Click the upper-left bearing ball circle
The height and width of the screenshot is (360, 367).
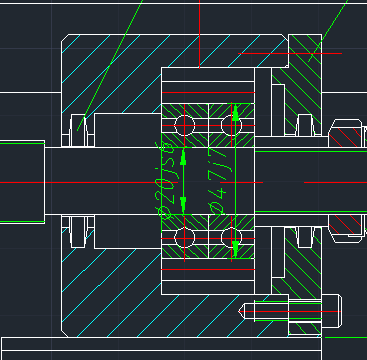pyautogui.click(x=185, y=126)
